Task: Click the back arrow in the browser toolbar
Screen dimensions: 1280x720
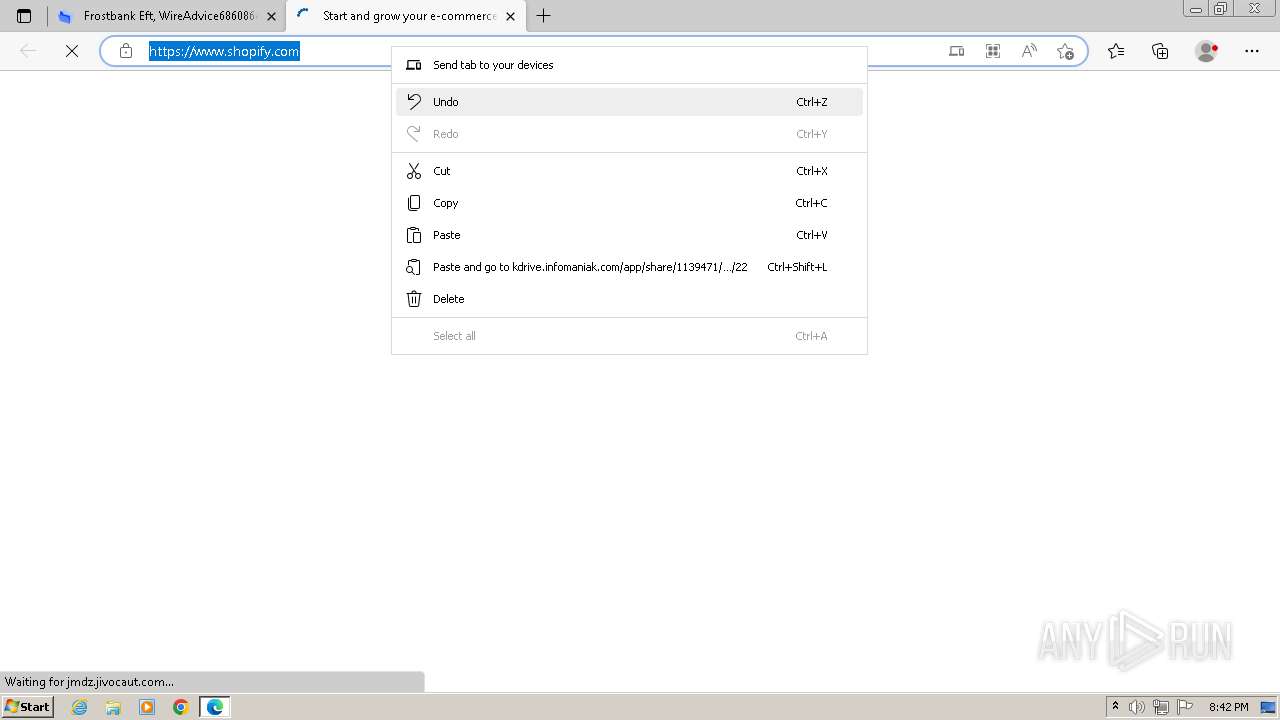Action: [x=28, y=51]
